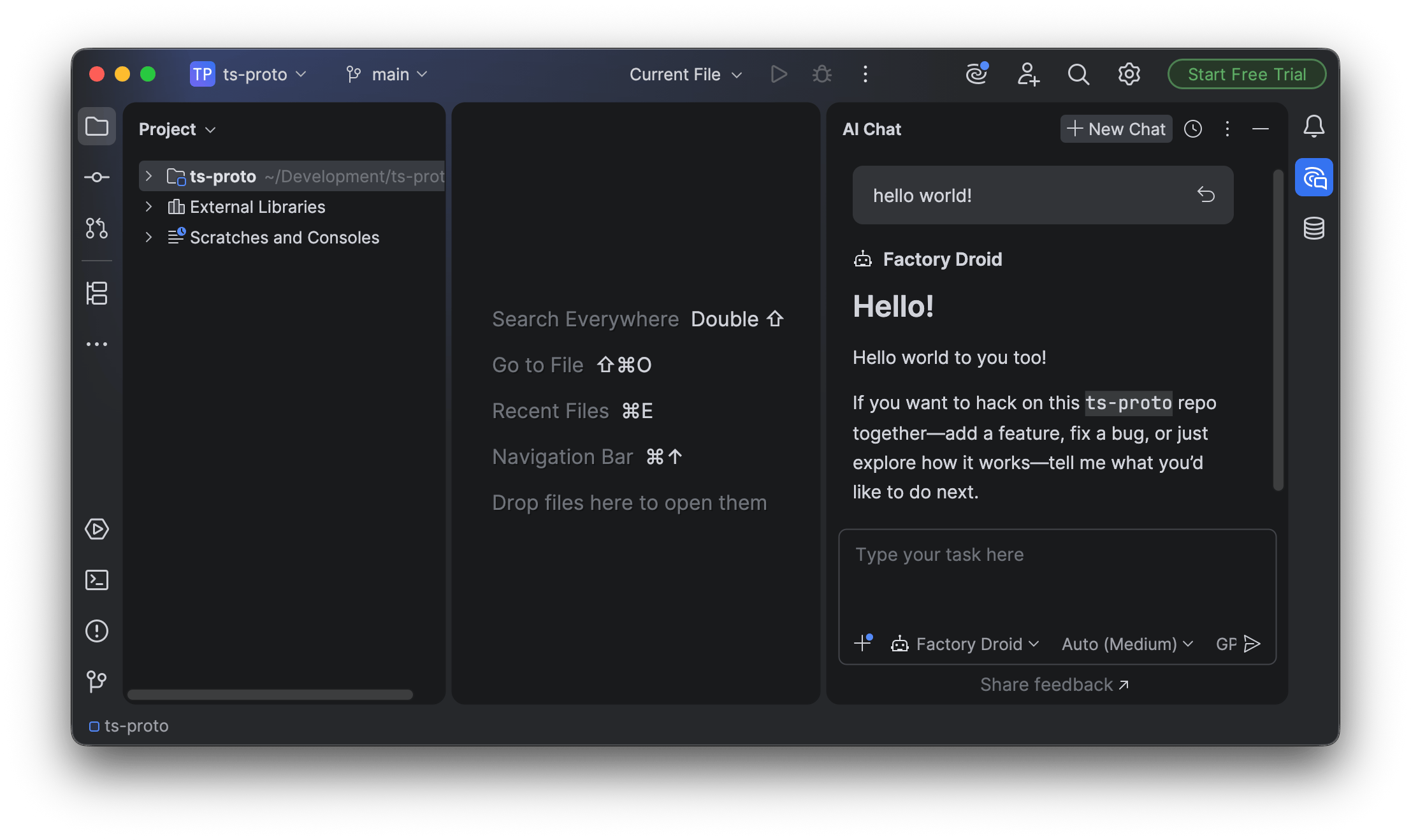
Task: Click Start Free Trial button
Action: 1247,75
